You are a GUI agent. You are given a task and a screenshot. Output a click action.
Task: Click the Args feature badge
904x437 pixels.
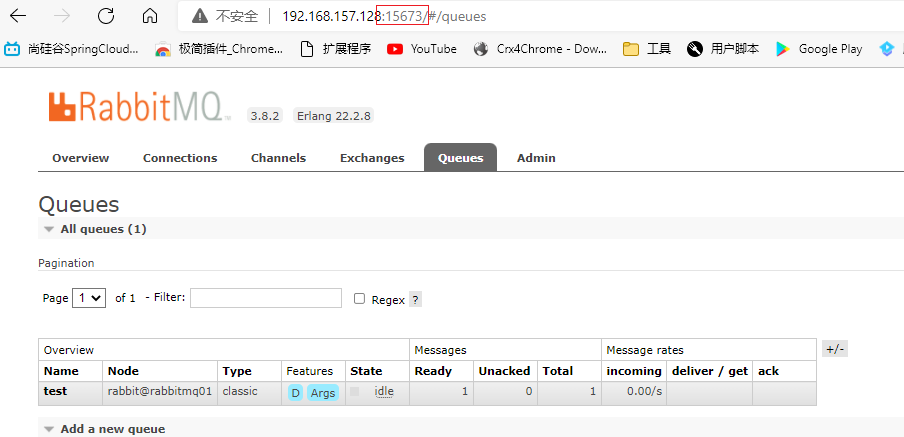coord(323,393)
